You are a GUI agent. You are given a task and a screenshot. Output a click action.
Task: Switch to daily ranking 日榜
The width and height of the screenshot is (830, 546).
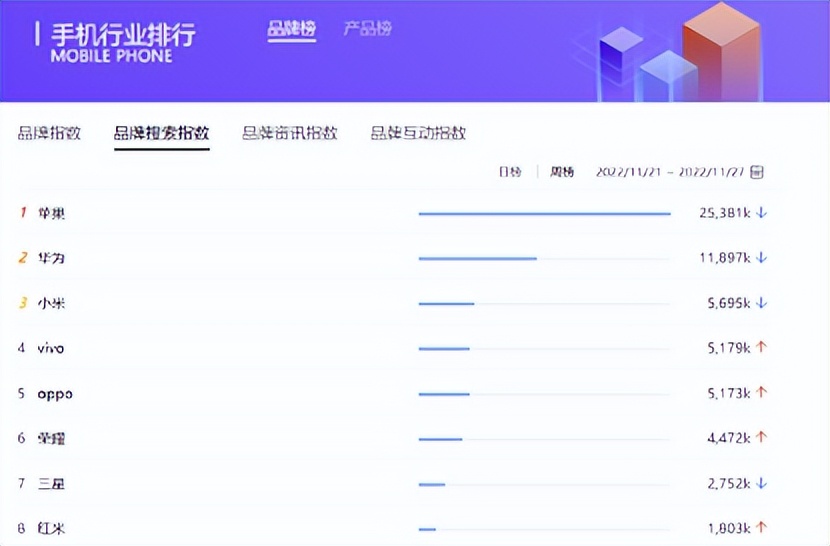click(510, 172)
